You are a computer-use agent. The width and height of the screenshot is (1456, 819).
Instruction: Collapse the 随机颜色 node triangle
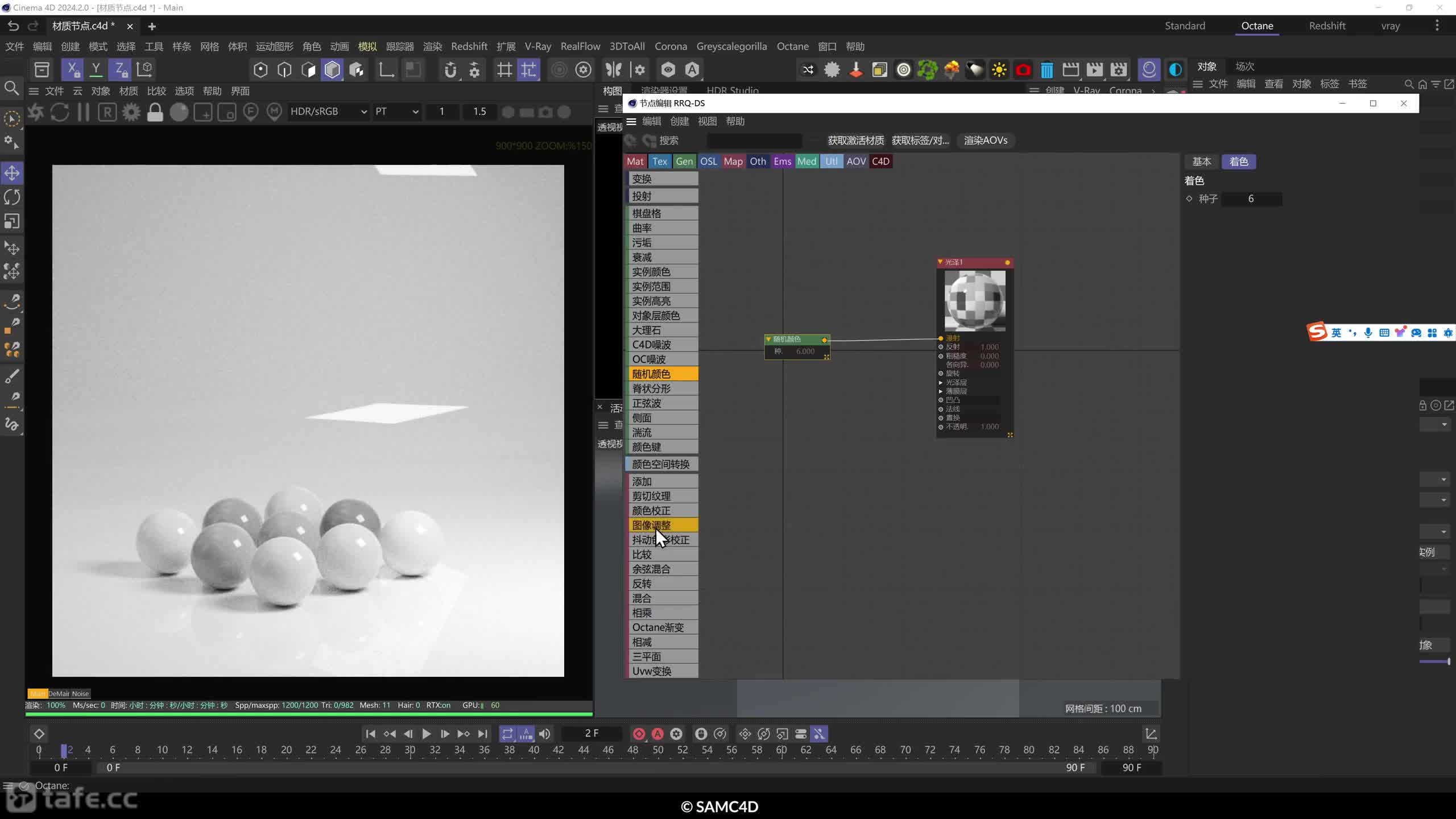coord(768,340)
